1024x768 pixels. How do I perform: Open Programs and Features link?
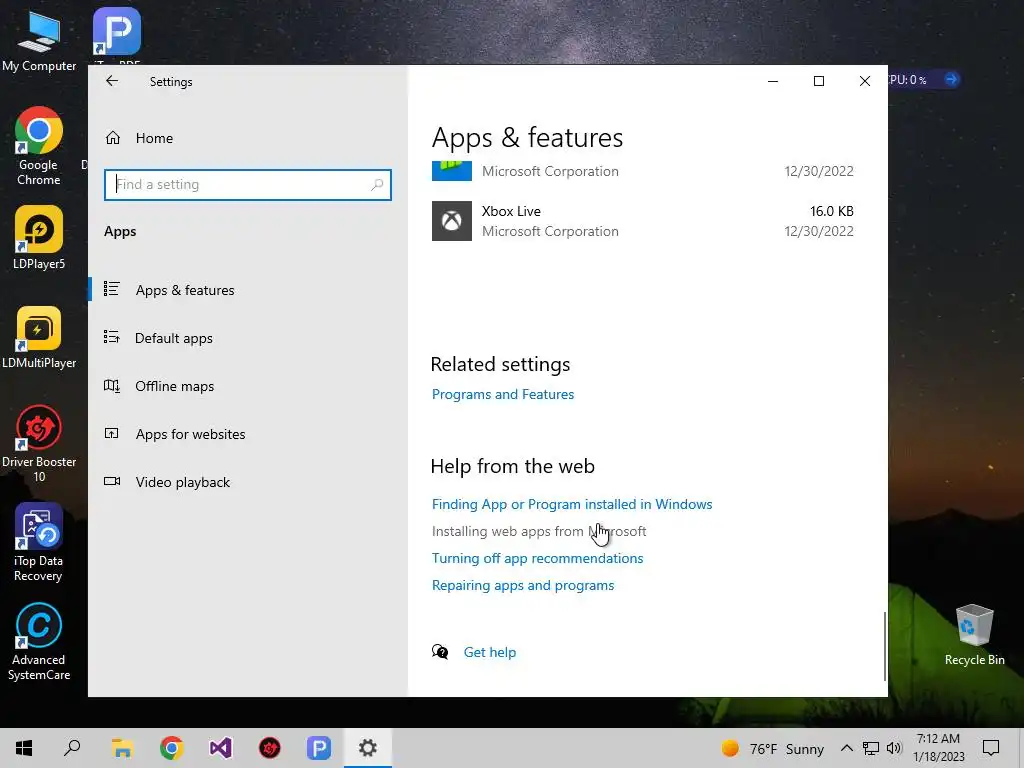(503, 394)
